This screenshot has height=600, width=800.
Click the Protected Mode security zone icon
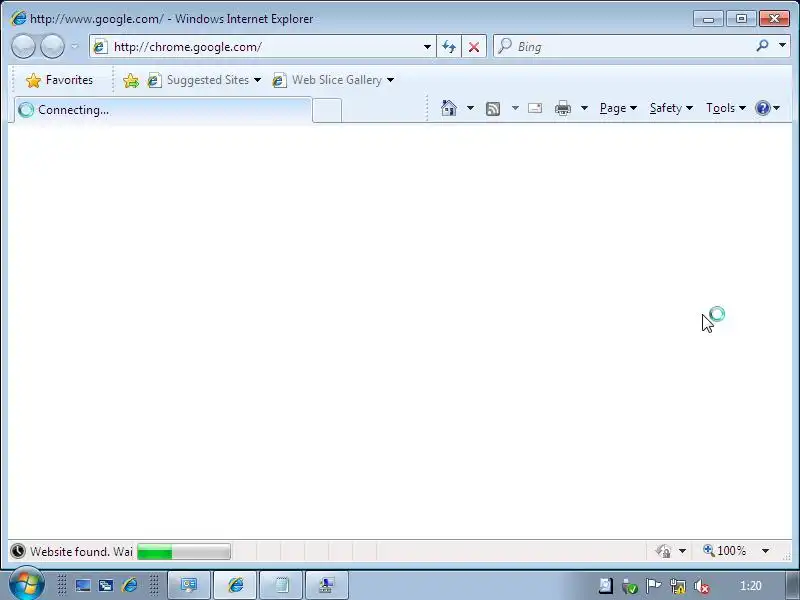pos(663,551)
